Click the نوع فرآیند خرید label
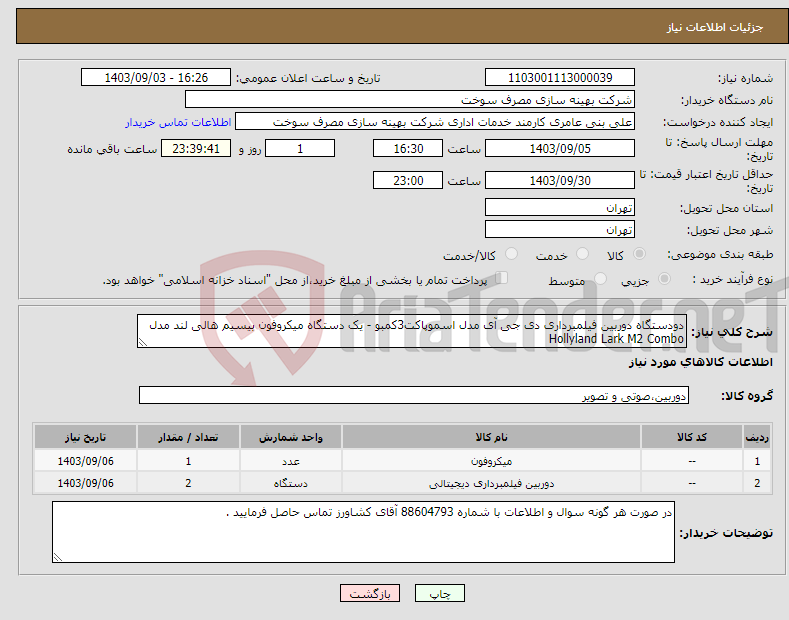The width and height of the screenshot is (789, 620). pos(732,279)
